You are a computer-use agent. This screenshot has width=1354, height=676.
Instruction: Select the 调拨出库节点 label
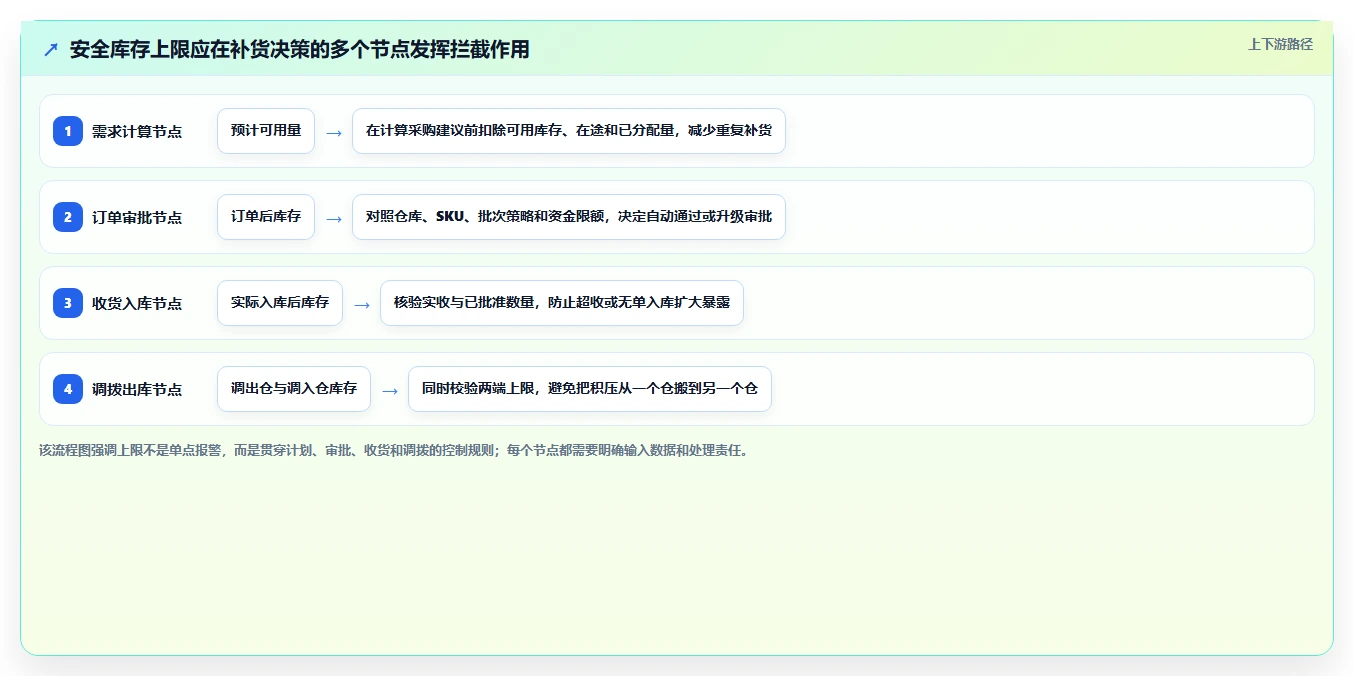tap(137, 389)
